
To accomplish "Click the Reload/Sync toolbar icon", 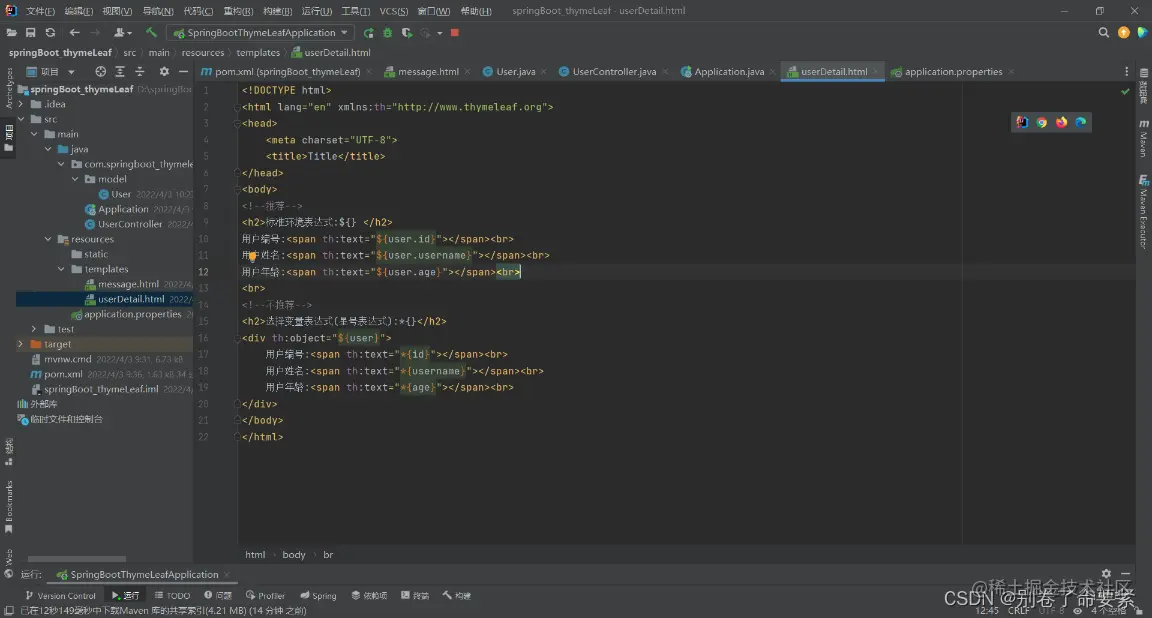I will [x=50, y=32].
